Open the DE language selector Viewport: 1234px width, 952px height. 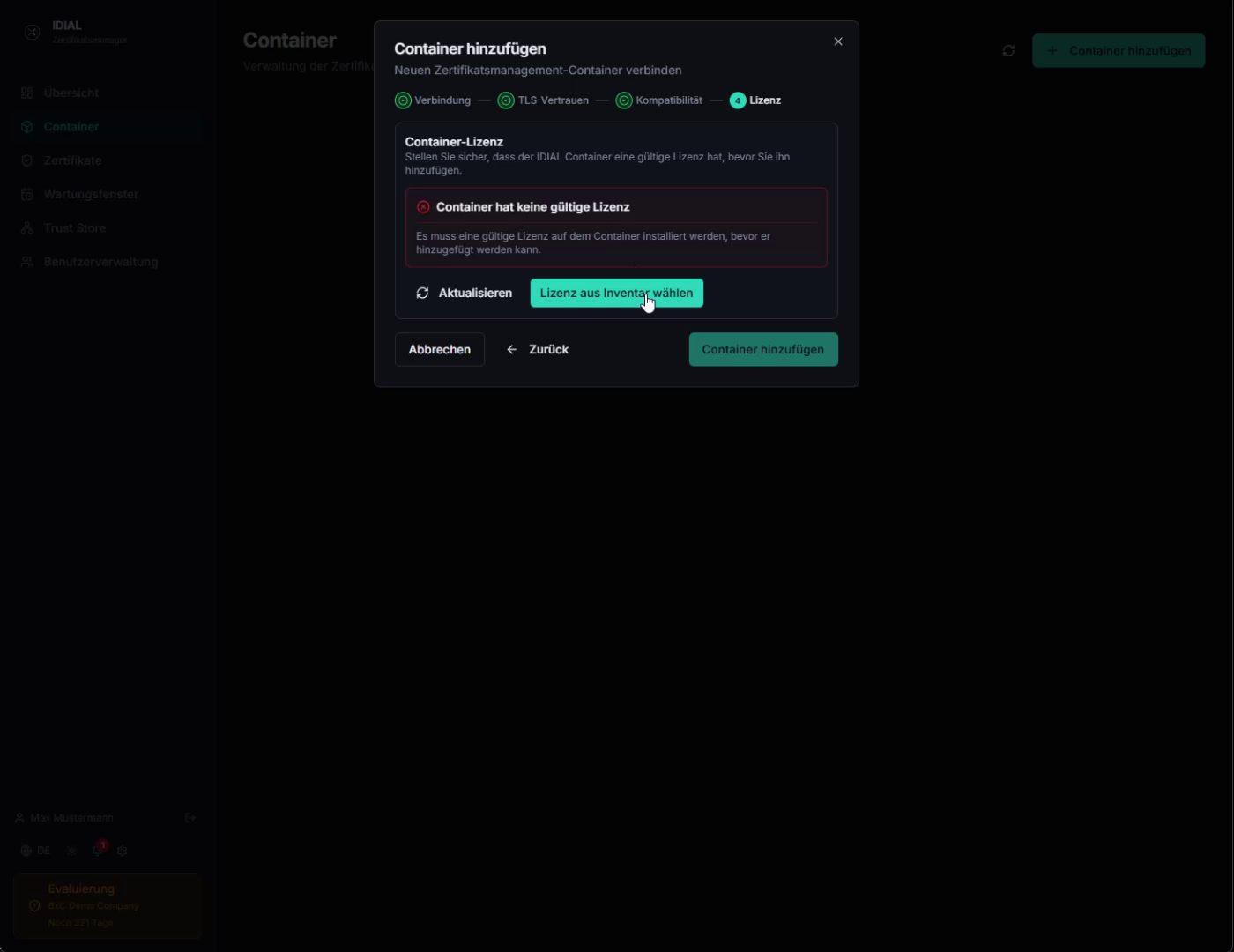coord(35,851)
